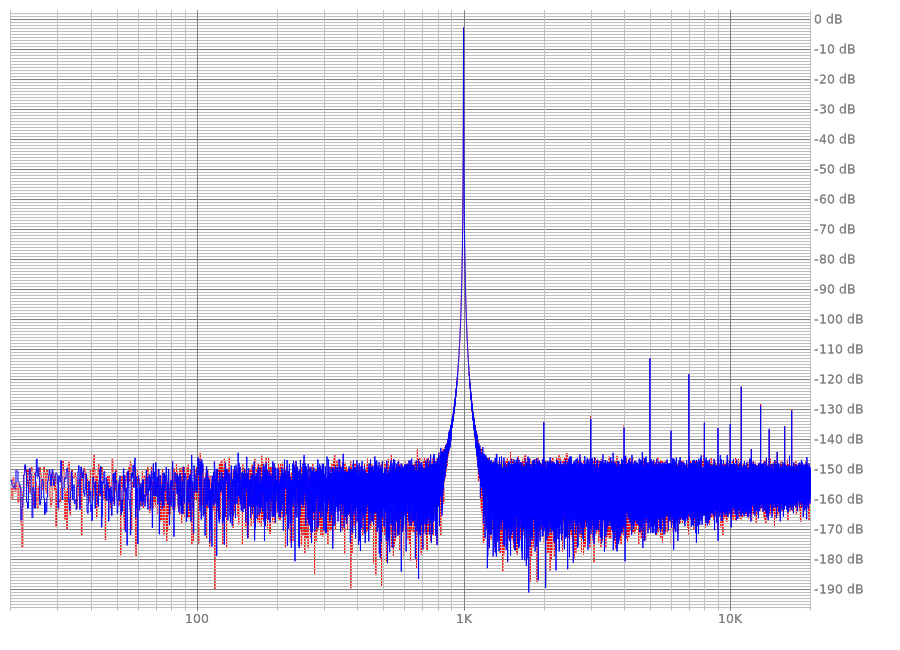Click the "-90 dB" axis label
The image size is (900, 650).
pyautogui.click(x=835, y=289)
